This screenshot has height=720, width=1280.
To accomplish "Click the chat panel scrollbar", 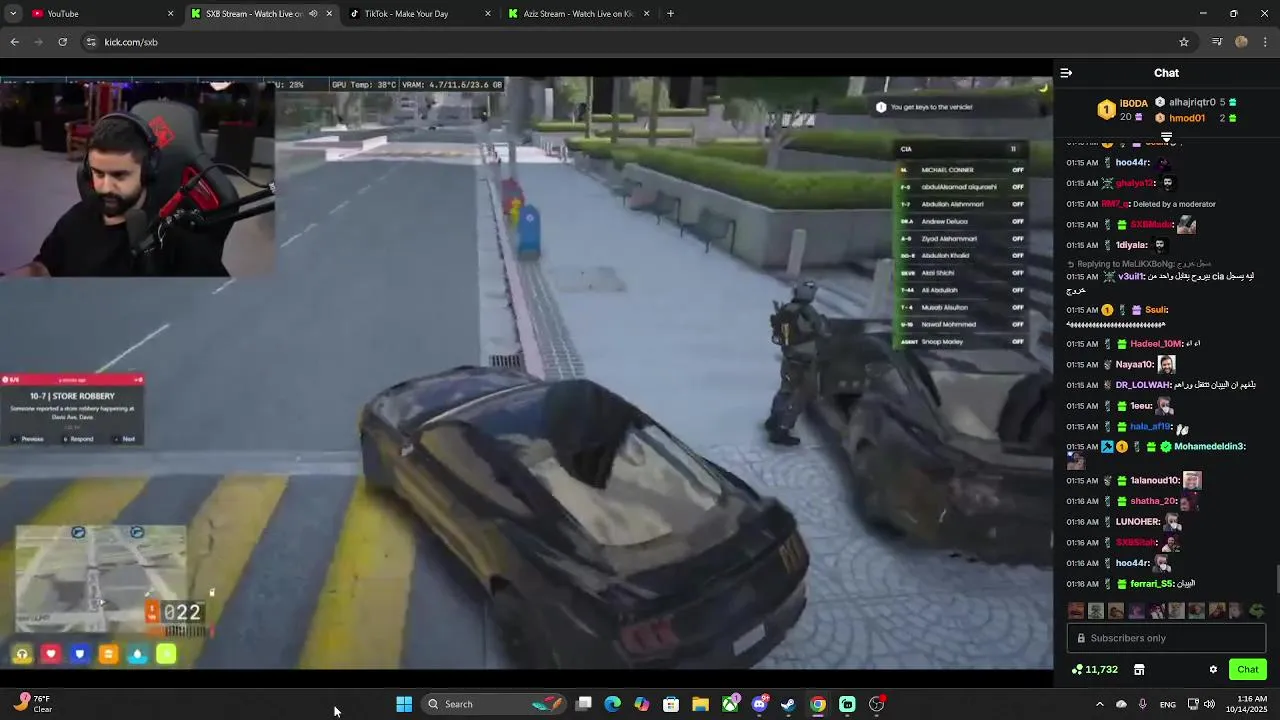I will pyautogui.click(x=1276, y=580).
